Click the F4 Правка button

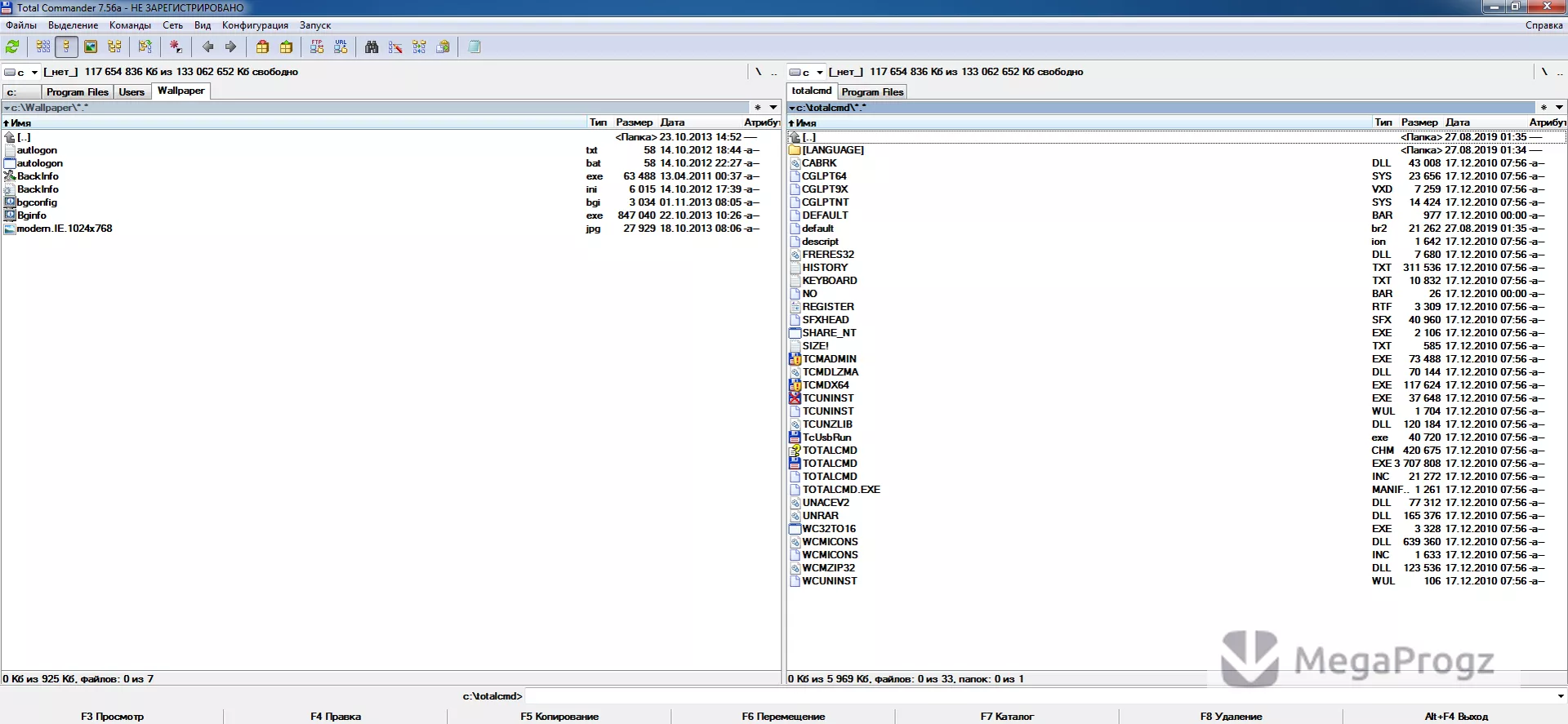(x=336, y=717)
